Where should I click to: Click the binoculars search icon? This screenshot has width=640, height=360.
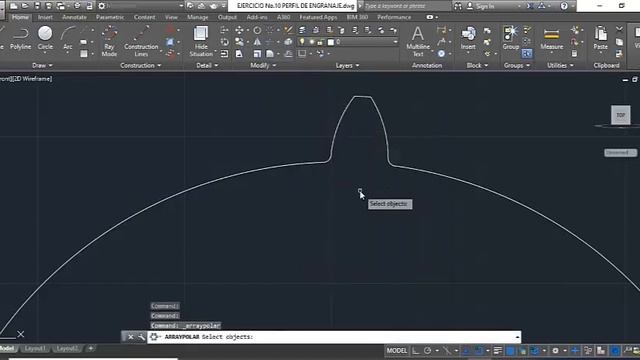tap(458, 6)
